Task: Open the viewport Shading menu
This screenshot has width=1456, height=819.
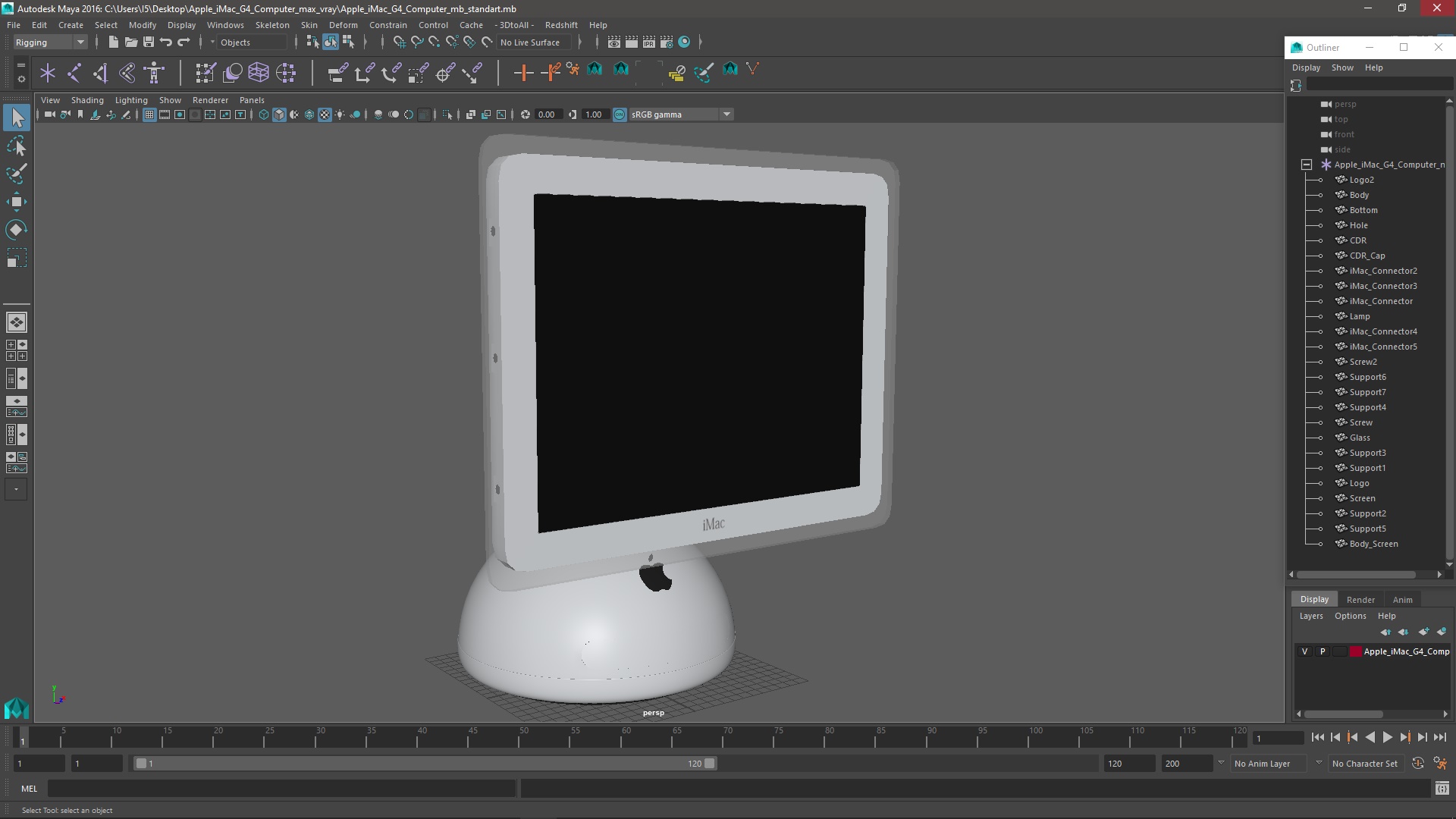Action: [x=87, y=100]
